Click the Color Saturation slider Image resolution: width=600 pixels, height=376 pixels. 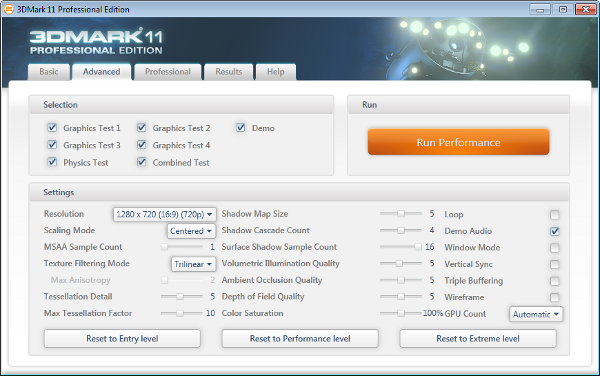(401, 313)
